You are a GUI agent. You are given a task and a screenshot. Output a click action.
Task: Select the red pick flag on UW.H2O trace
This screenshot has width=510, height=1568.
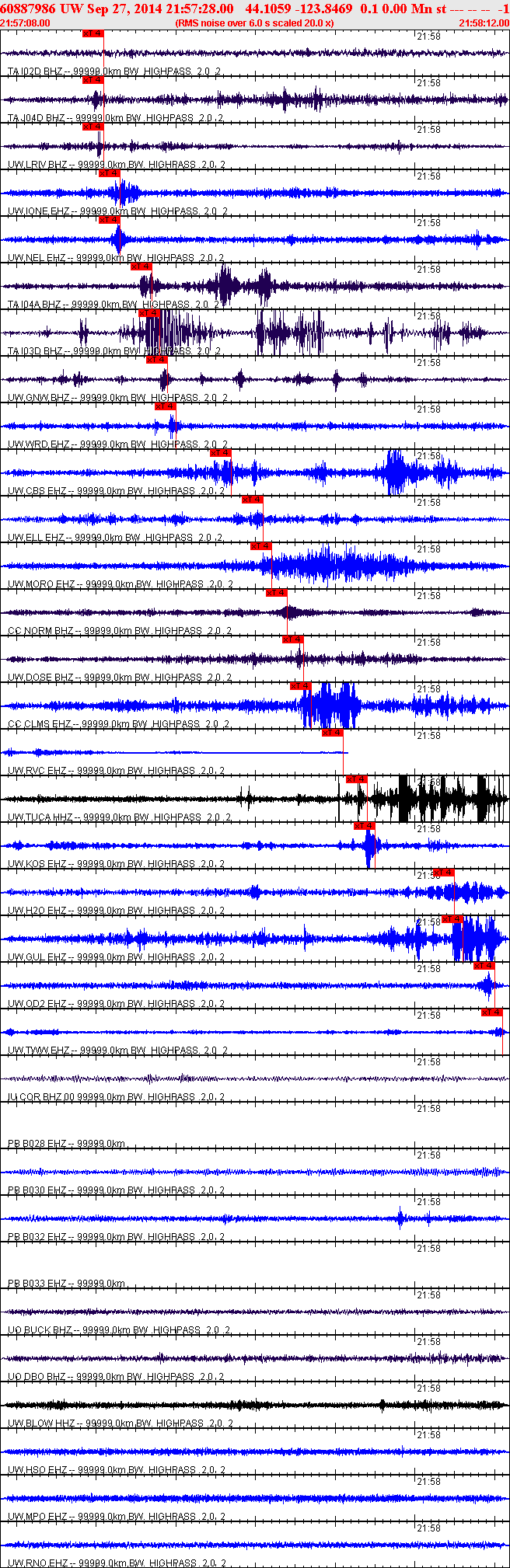(x=443, y=873)
